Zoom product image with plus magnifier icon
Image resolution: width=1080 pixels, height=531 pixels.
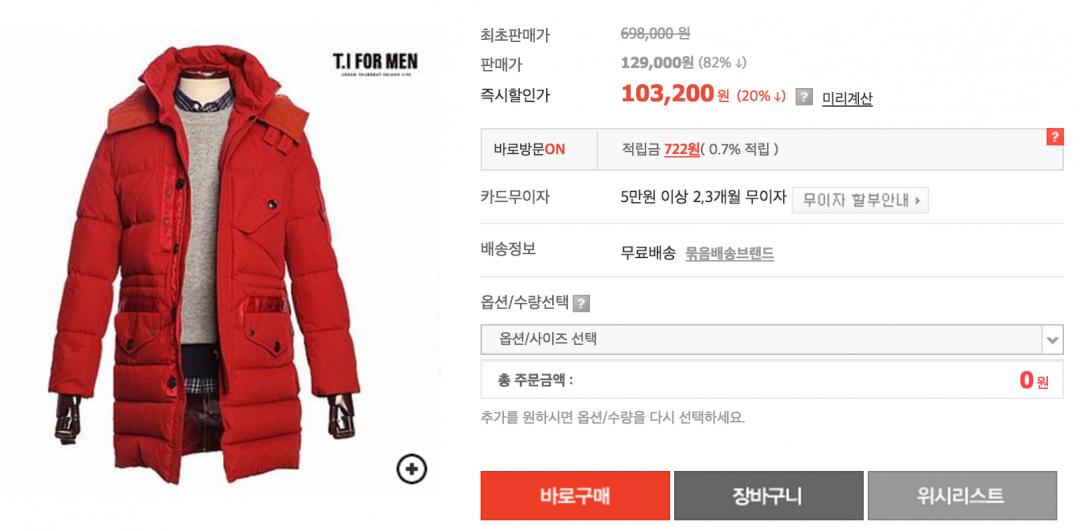pyautogui.click(x=412, y=470)
